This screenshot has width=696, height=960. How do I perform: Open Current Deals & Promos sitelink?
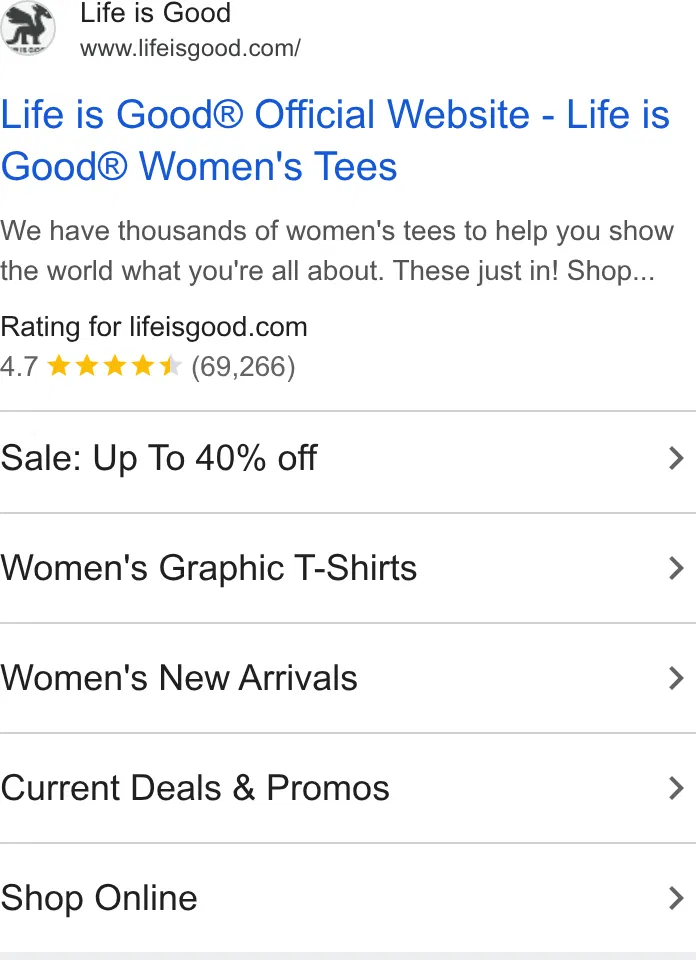coord(348,788)
